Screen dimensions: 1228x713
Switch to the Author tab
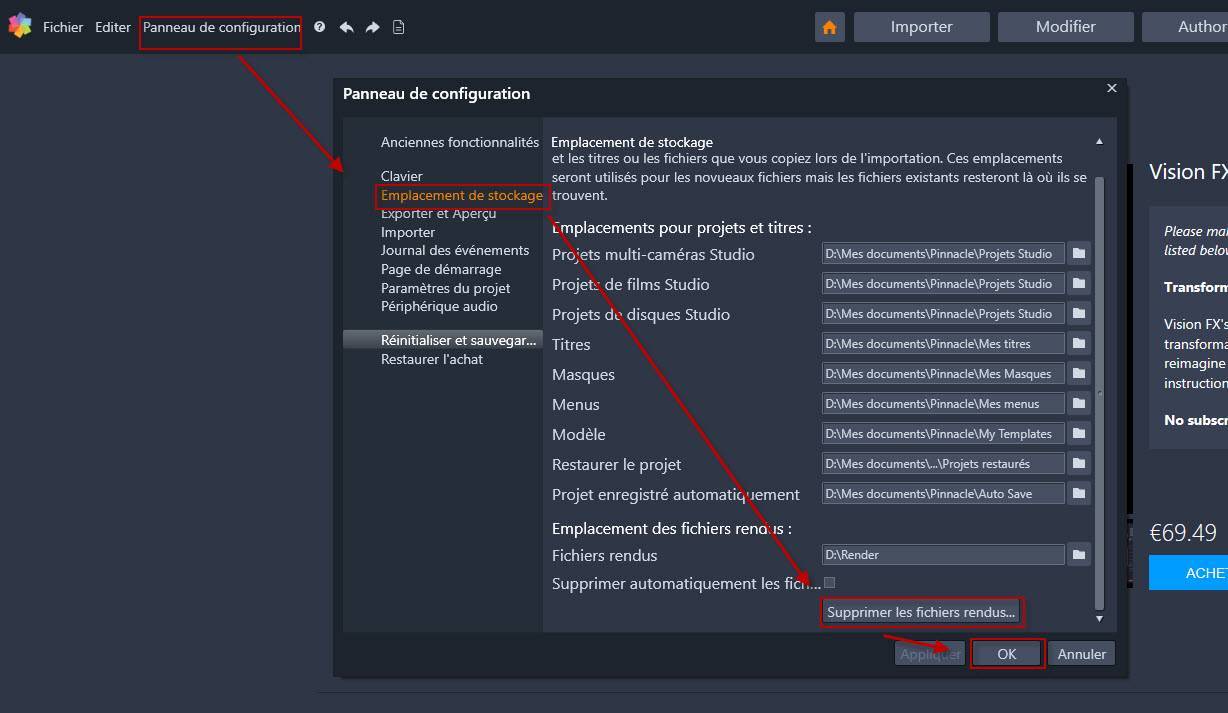tap(1185, 27)
